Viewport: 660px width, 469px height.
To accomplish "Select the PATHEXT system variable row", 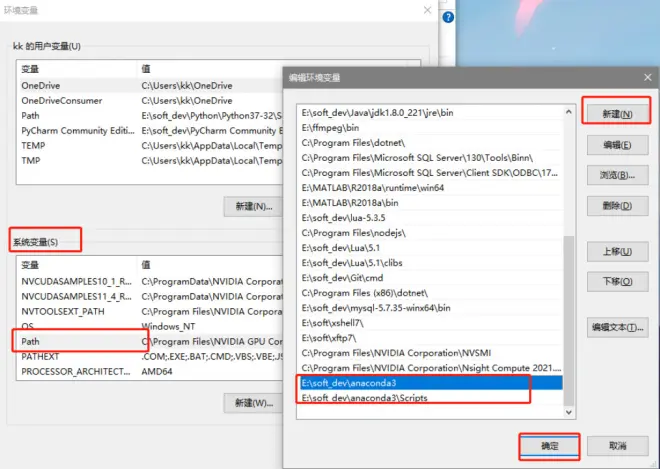I will pos(151,357).
